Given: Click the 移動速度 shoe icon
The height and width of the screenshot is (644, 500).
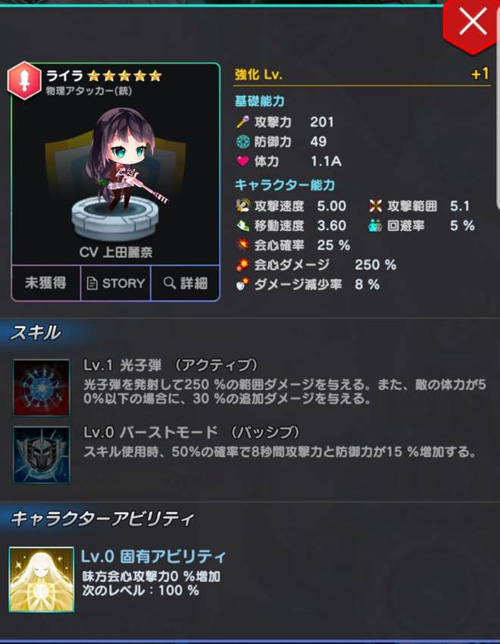Looking at the screenshot, I should coord(243,225).
